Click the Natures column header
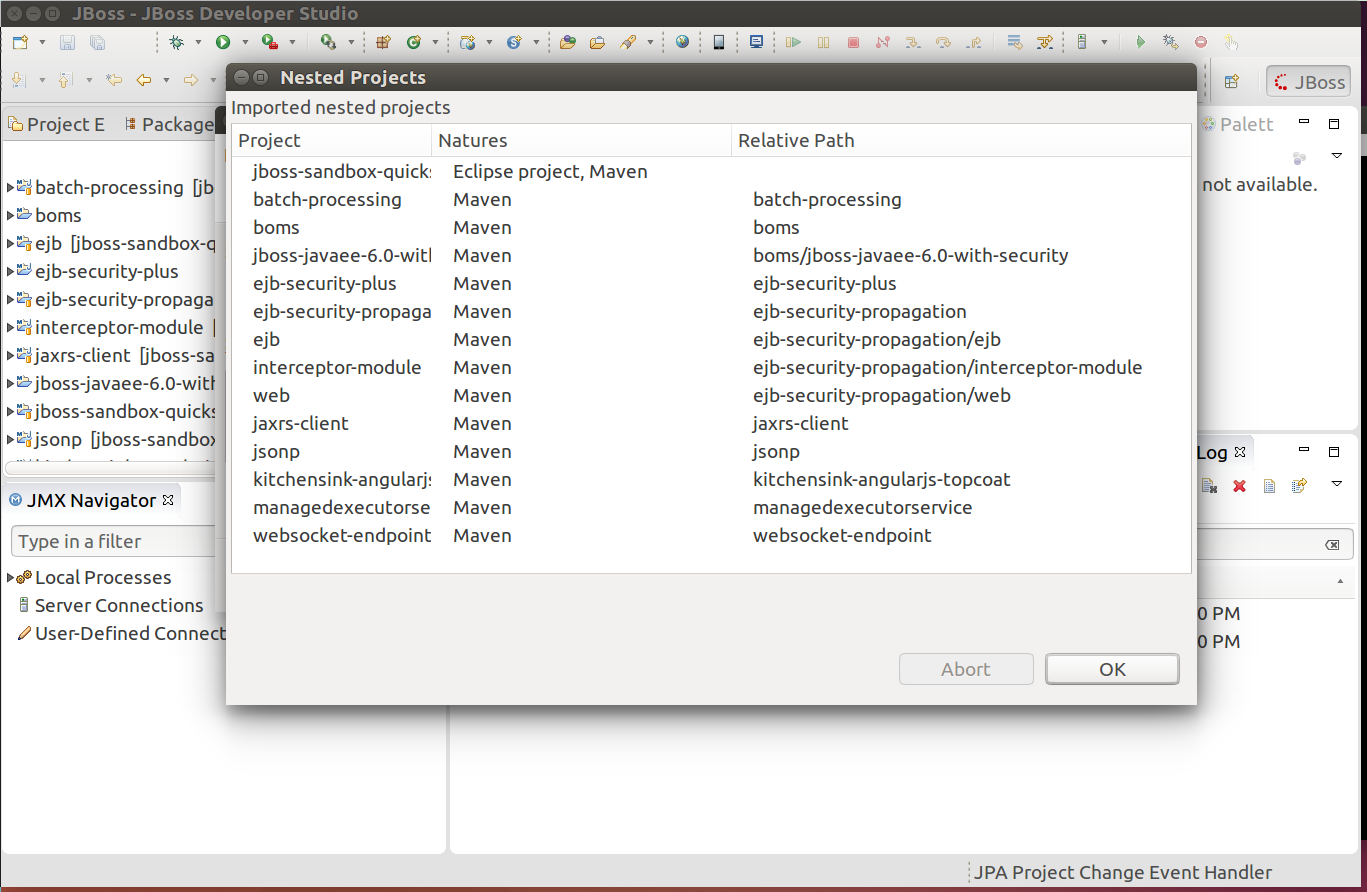This screenshot has width=1367, height=892. (582, 141)
